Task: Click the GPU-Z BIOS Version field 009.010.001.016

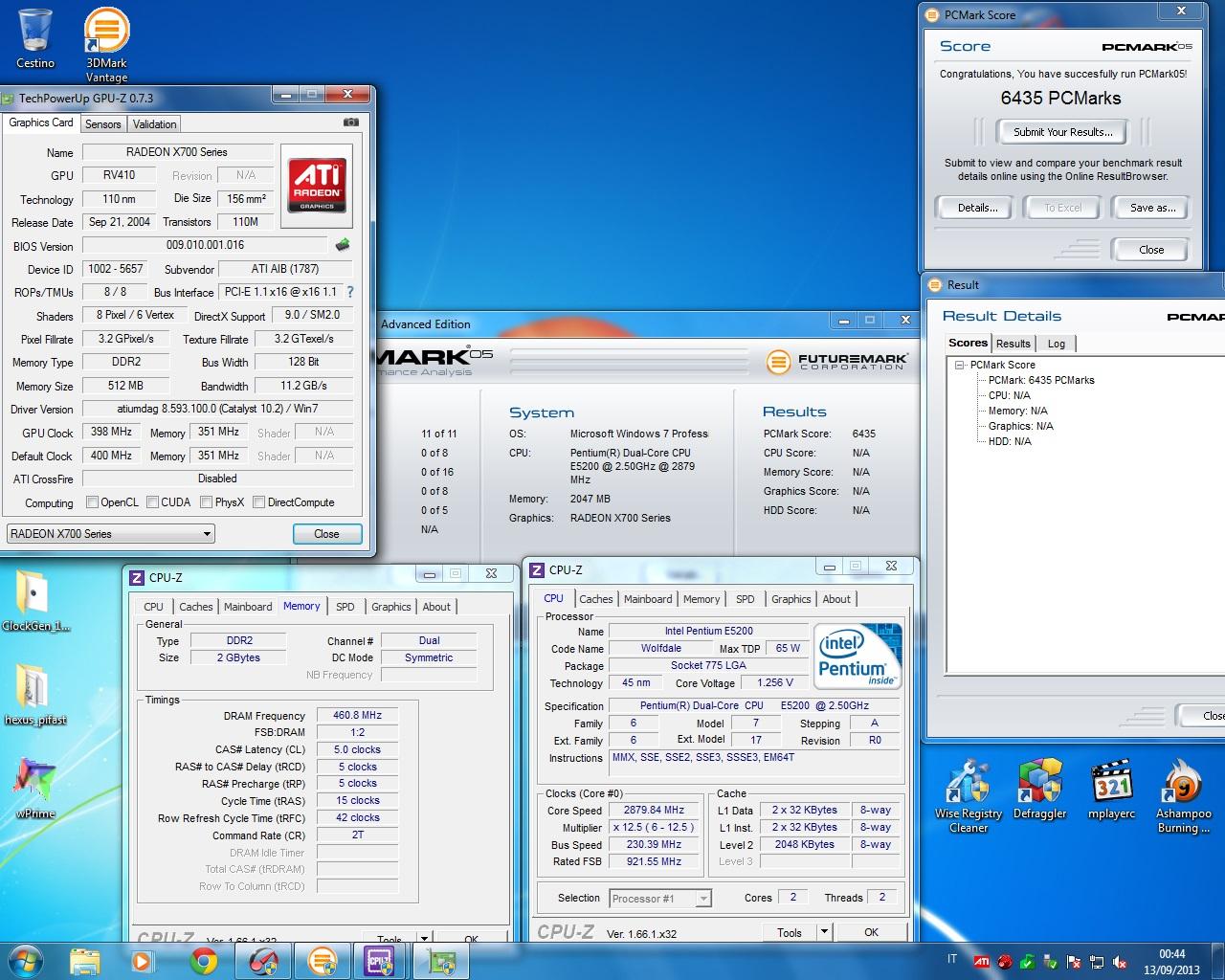Action: tap(205, 245)
